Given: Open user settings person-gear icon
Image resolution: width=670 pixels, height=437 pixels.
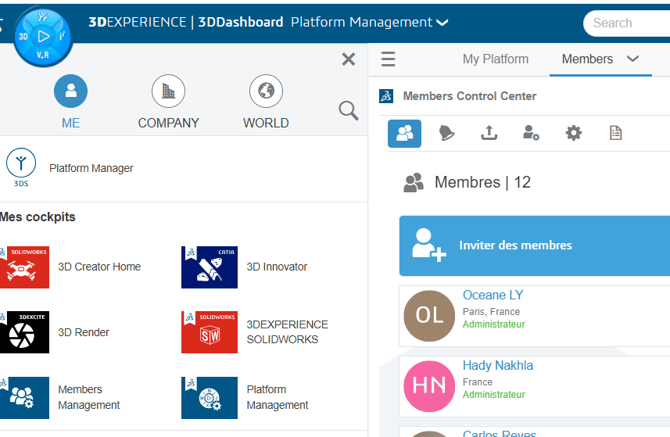Looking at the screenshot, I should [531, 133].
